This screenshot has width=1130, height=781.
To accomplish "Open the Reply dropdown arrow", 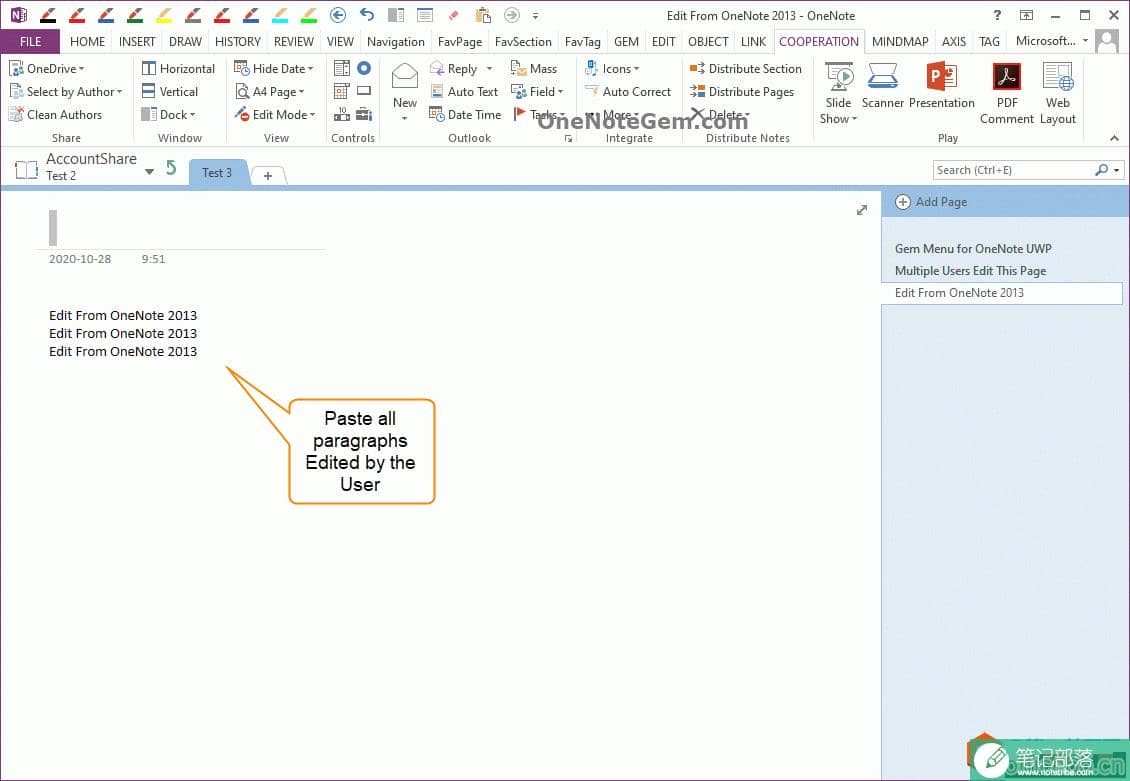I will [x=489, y=69].
